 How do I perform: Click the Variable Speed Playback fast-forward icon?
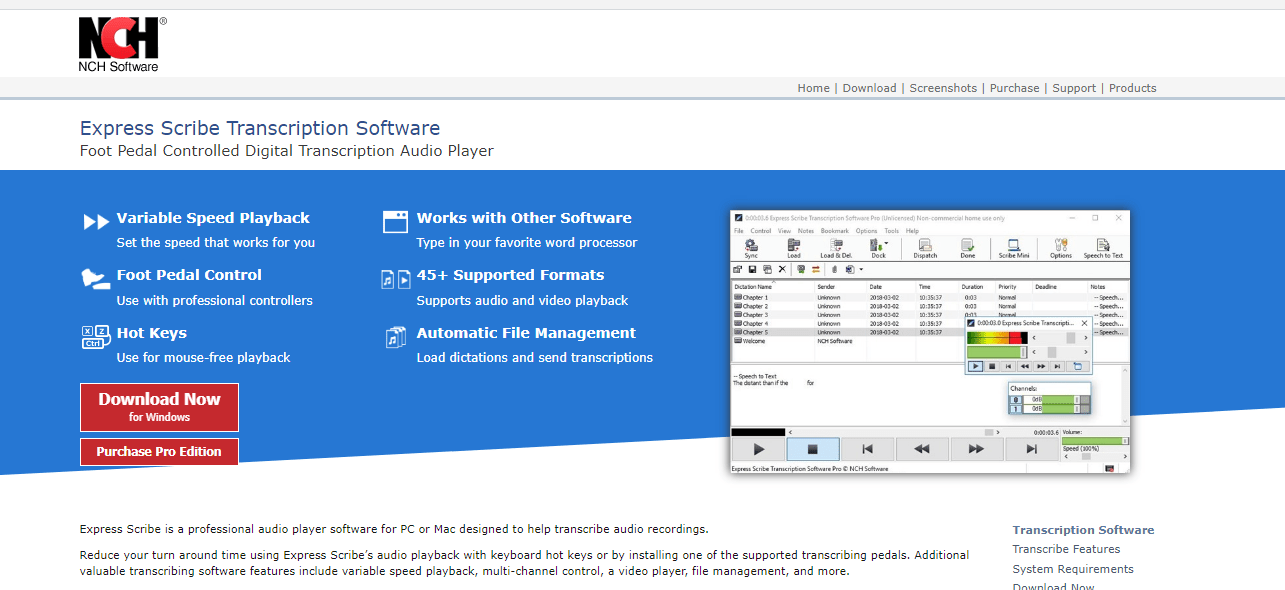[96, 222]
